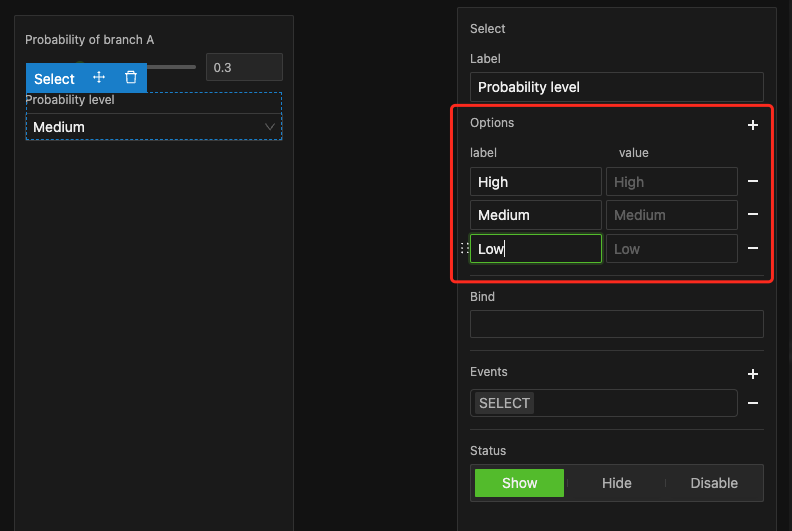792x531 pixels.
Task: Add a new event with the Events plus icon
Action: click(x=753, y=374)
